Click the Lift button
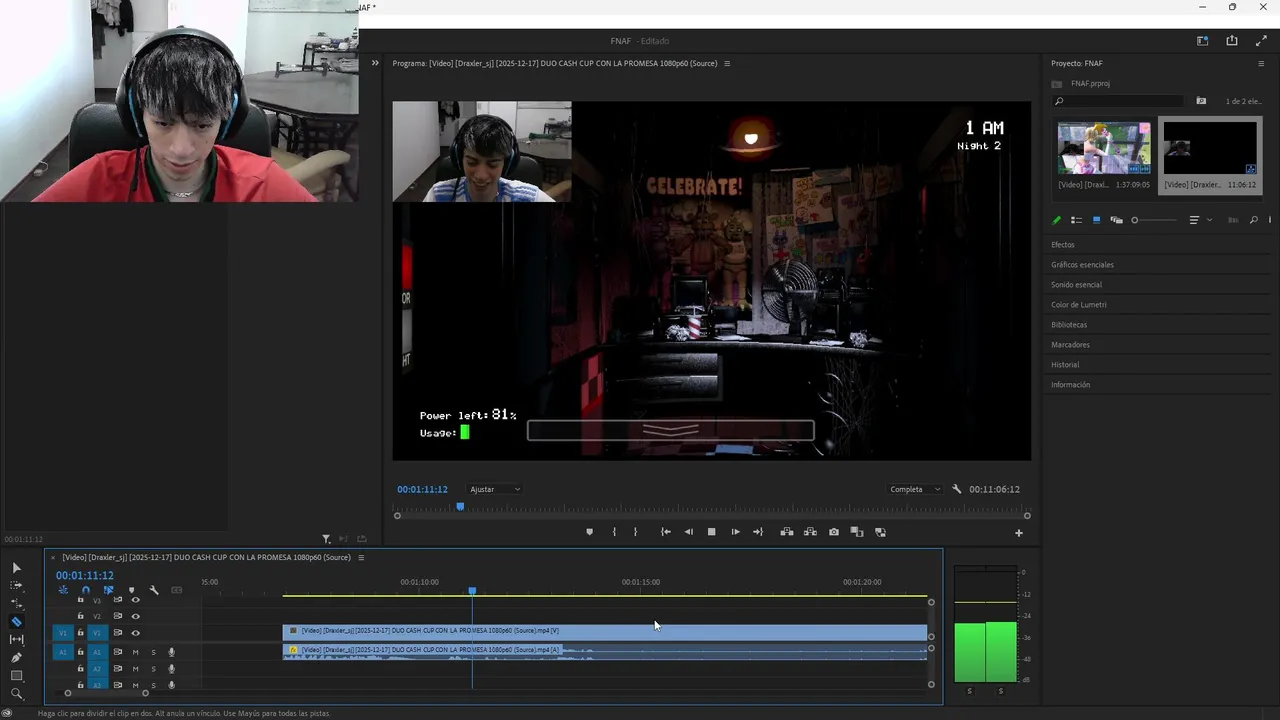 point(787,532)
